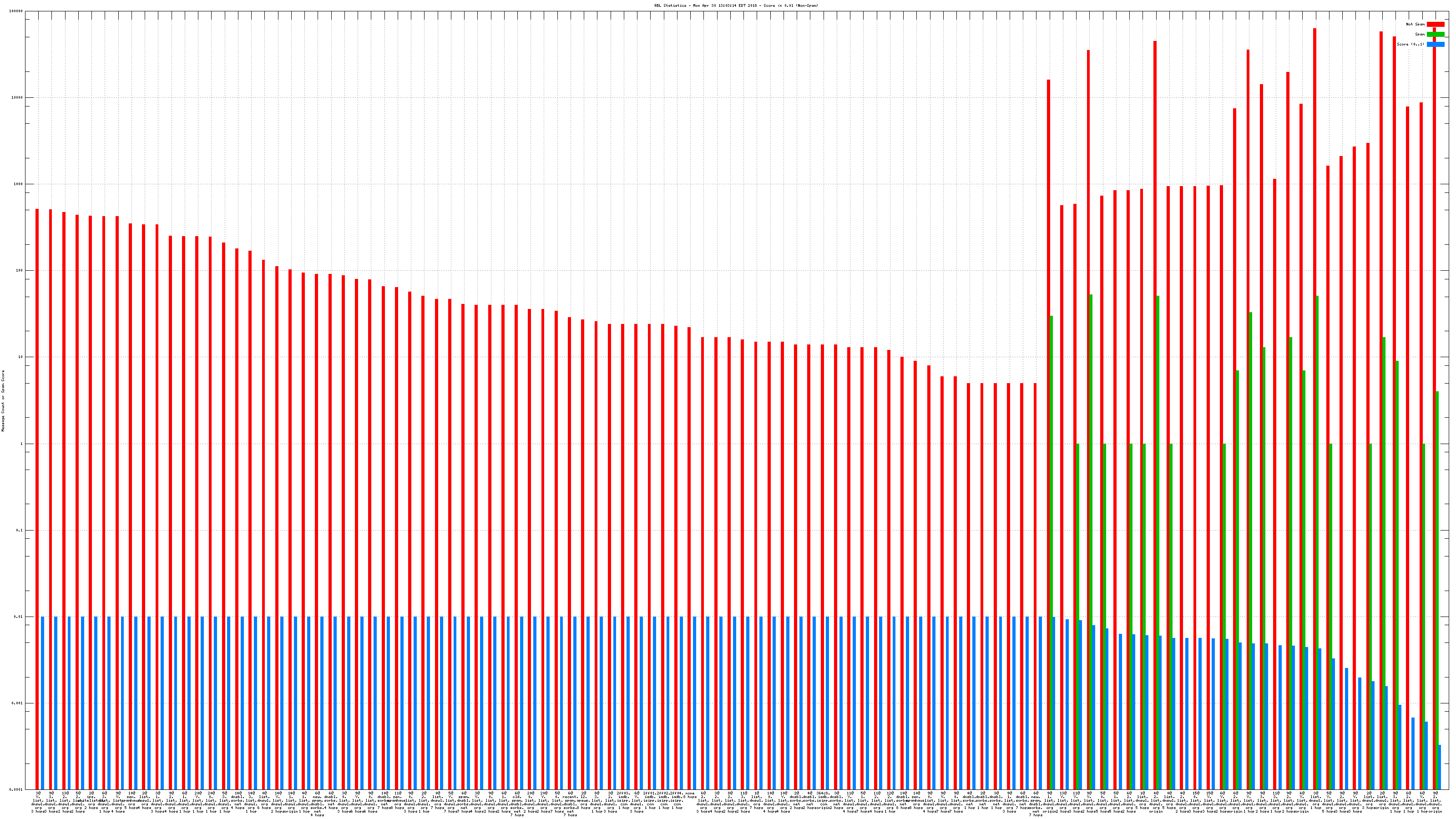Click the first red bar on the left
The image size is (1456, 819).
pyautogui.click(x=37, y=497)
